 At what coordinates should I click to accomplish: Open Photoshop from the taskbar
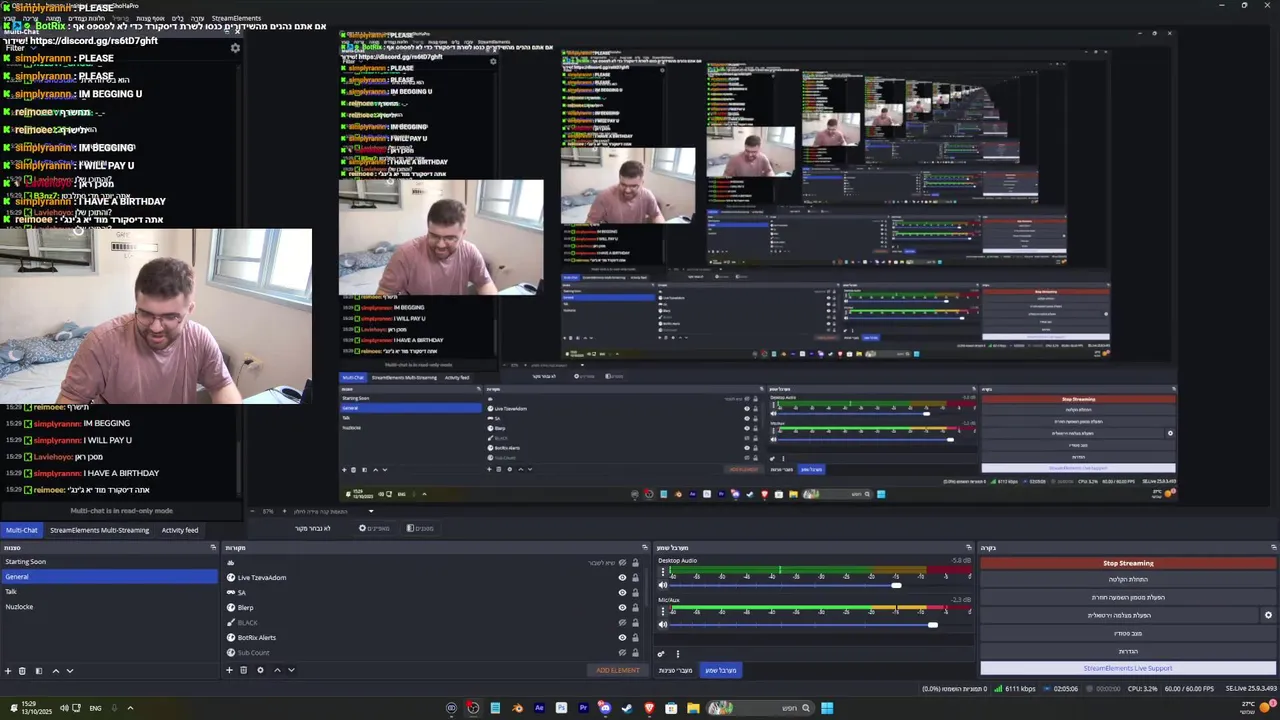561,708
